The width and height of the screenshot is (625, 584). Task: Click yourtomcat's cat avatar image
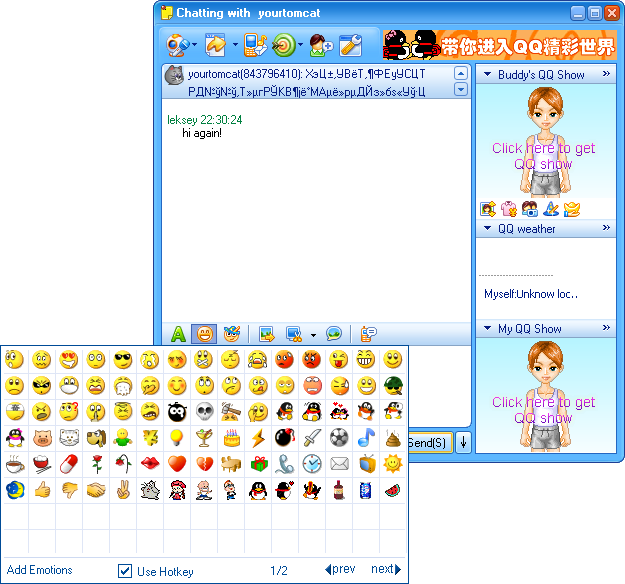click(174, 75)
